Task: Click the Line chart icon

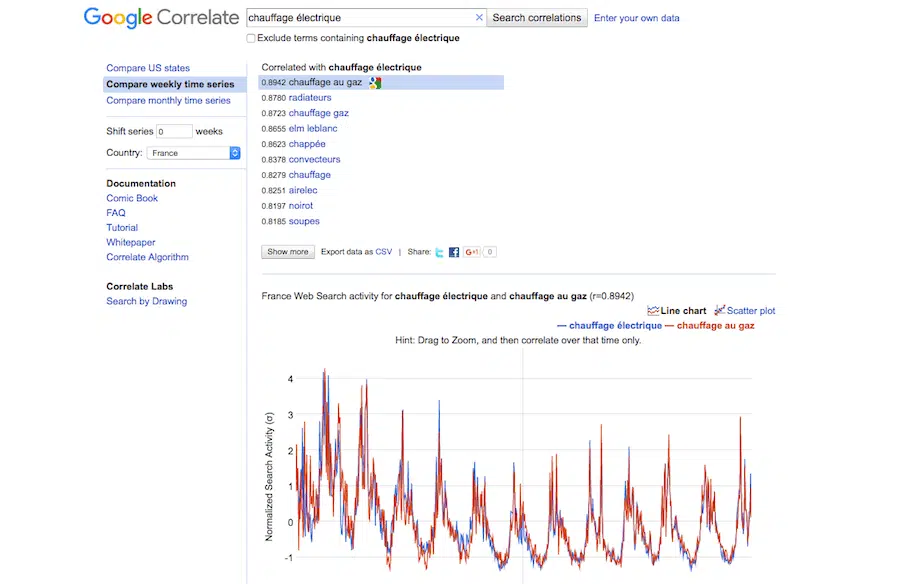Action: pyautogui.click(x=653, y=311)
